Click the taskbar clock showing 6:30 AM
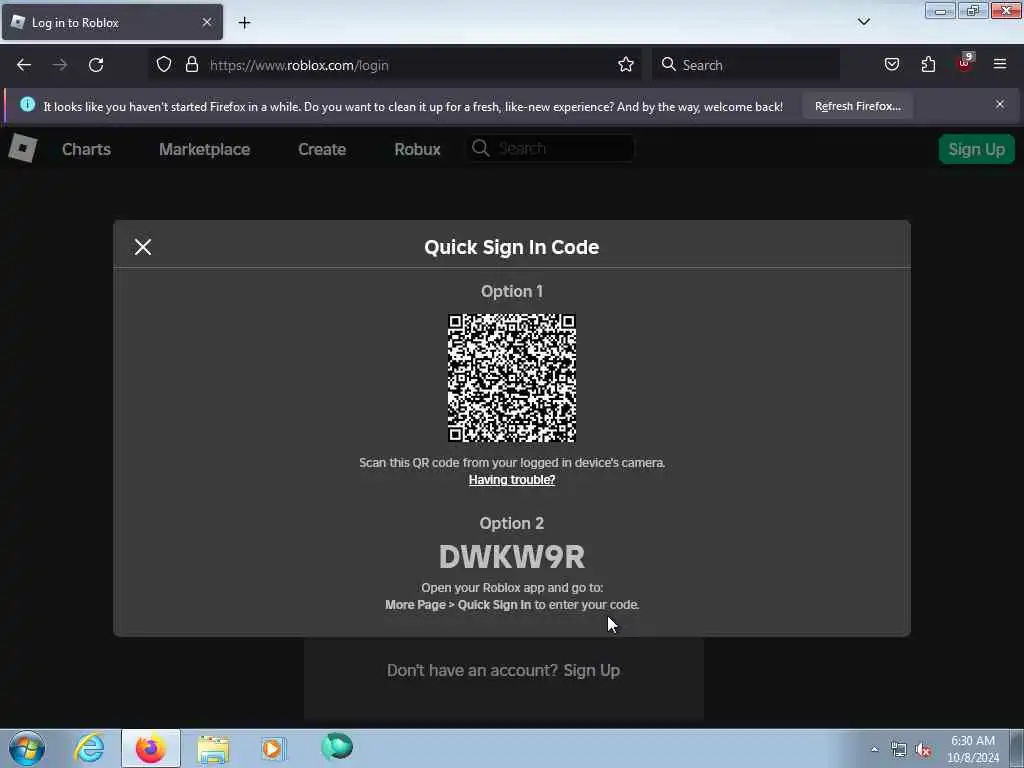1024x768 pixels. 973,749
